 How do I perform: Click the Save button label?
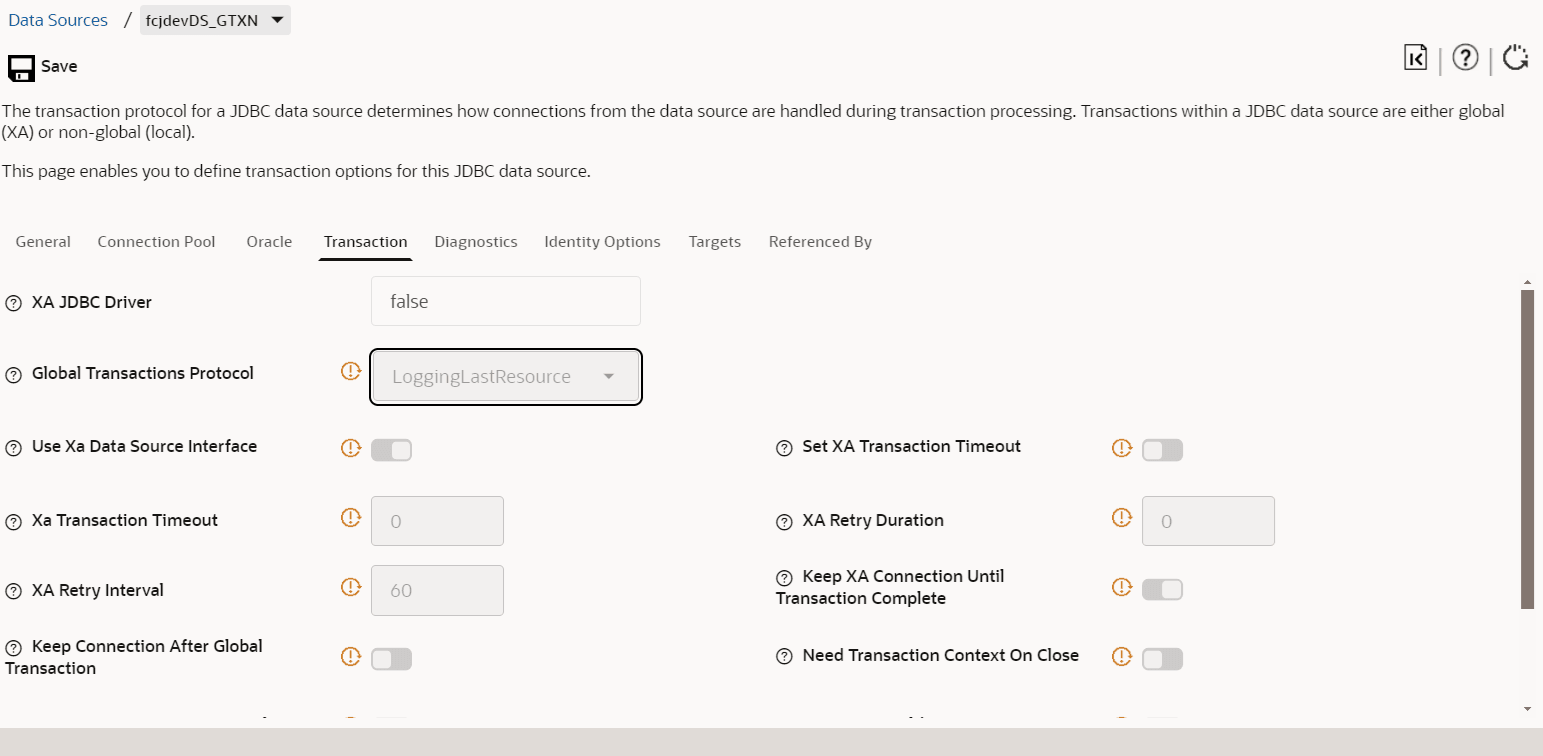pyautogui.click(x=59, y=67)
